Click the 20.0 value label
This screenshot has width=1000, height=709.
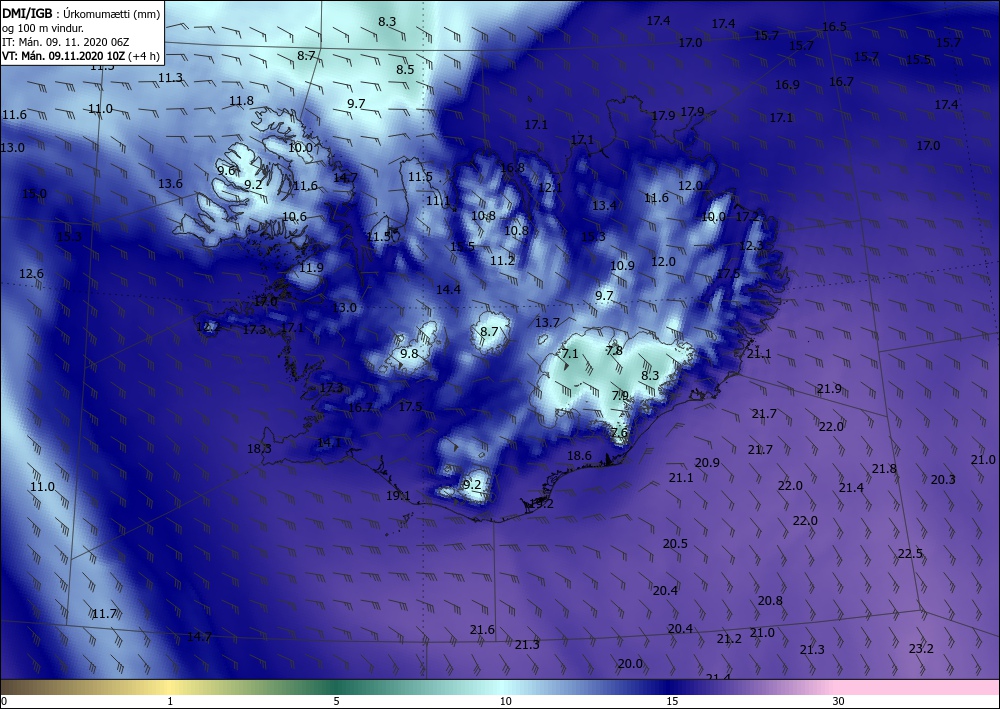pyautogui.click(x=630, y=663)
